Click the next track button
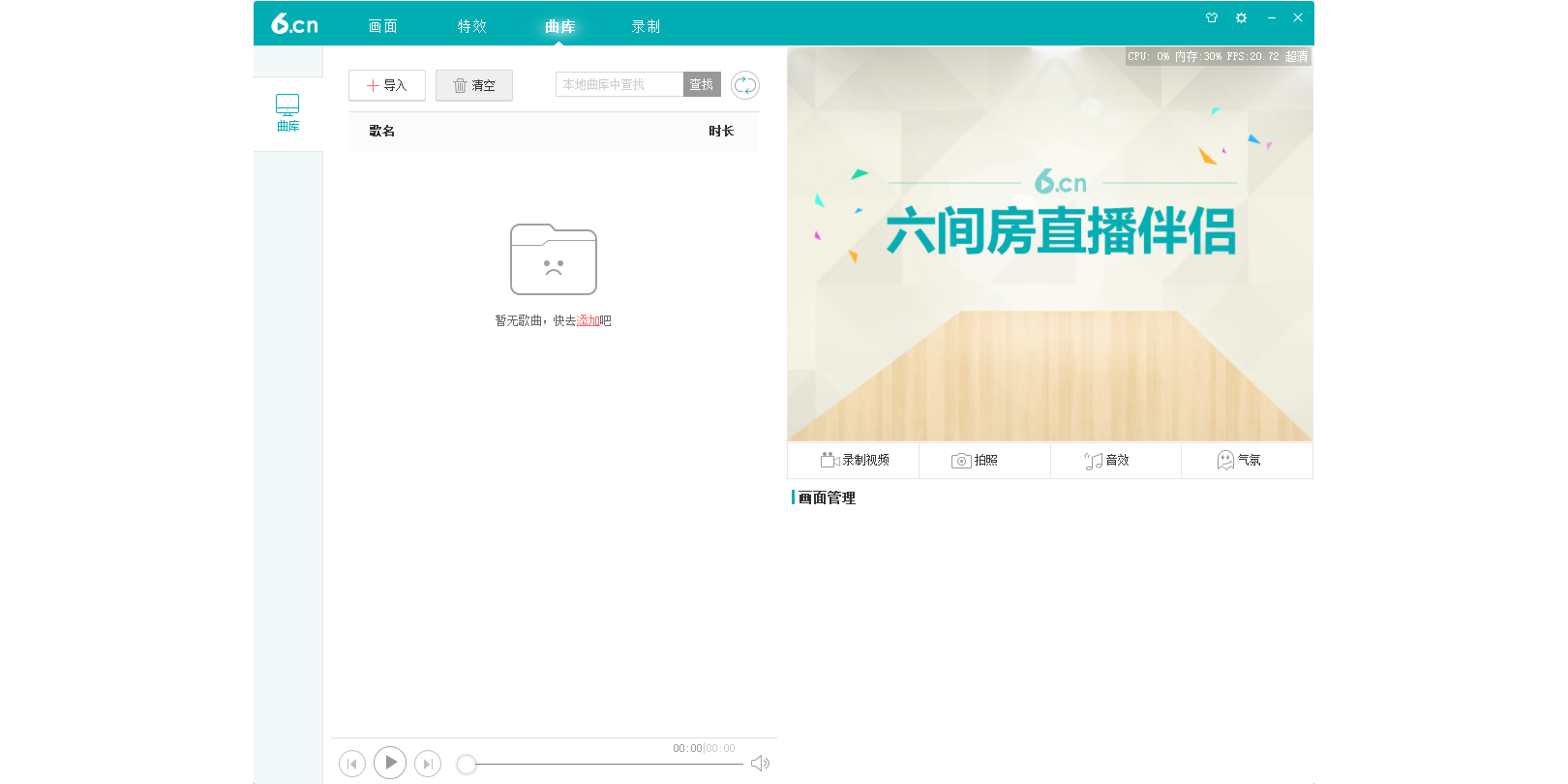Viewport: 1568px width, 784px height. click(428, 764)
